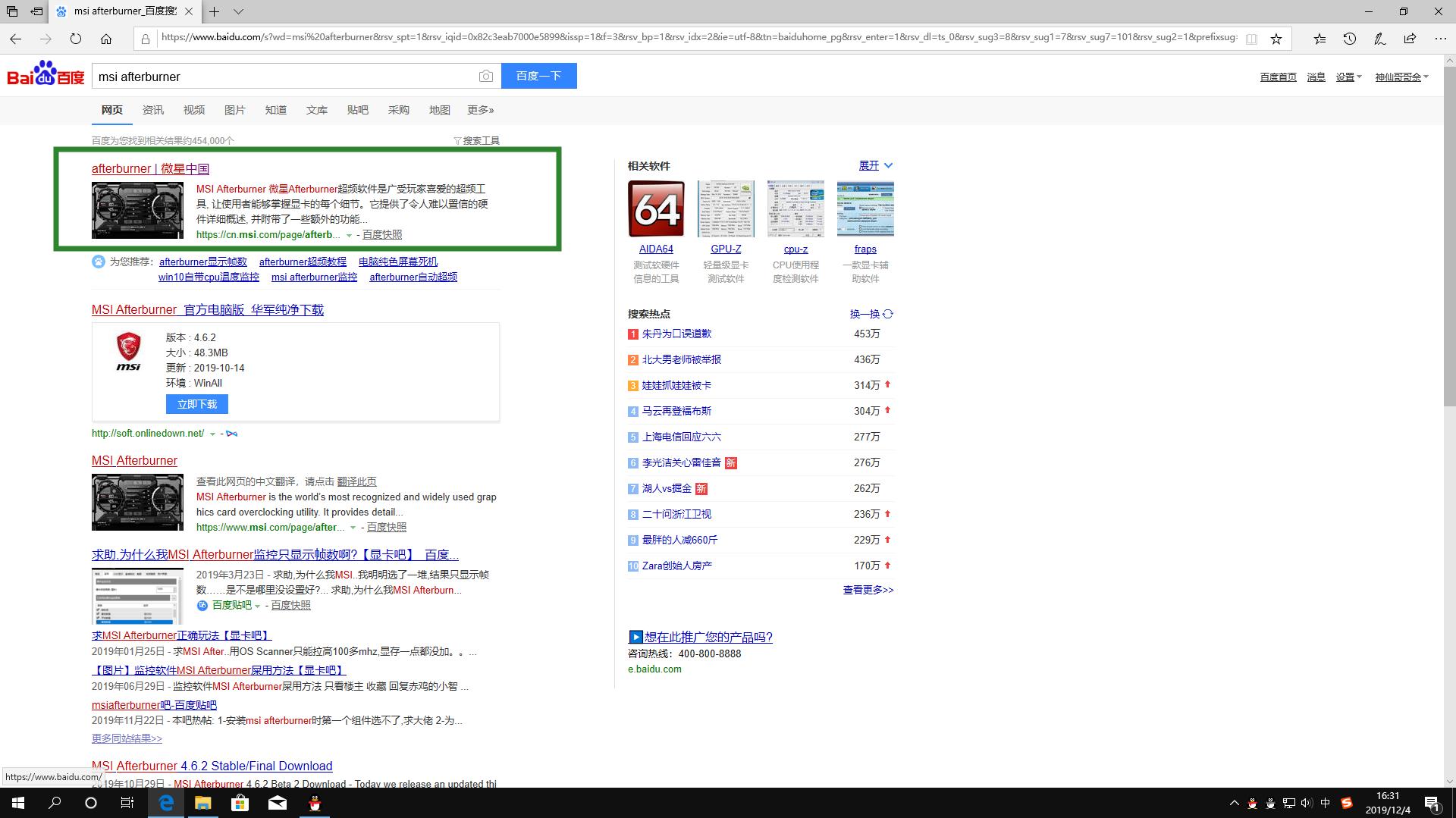This screenshot has width=1456, height=818.
Task: Click the search input field
Action: click(x=284, y=77)
